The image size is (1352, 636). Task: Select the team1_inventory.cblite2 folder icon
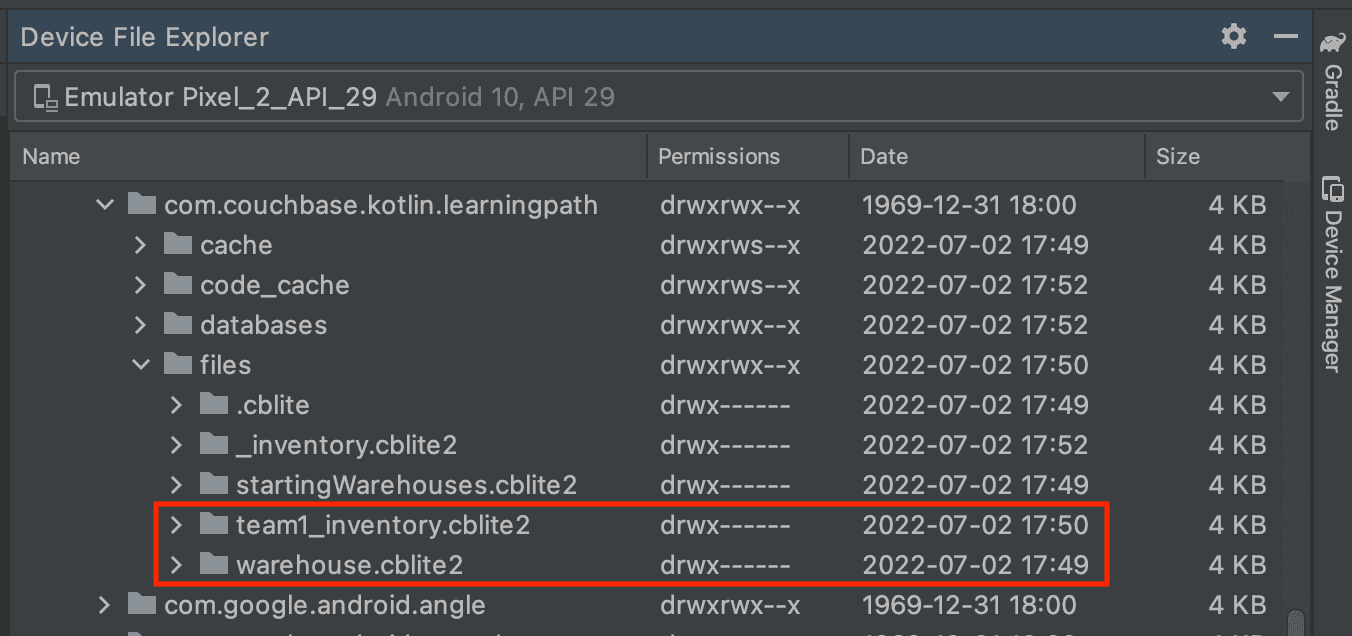click(x=214, y=525)
